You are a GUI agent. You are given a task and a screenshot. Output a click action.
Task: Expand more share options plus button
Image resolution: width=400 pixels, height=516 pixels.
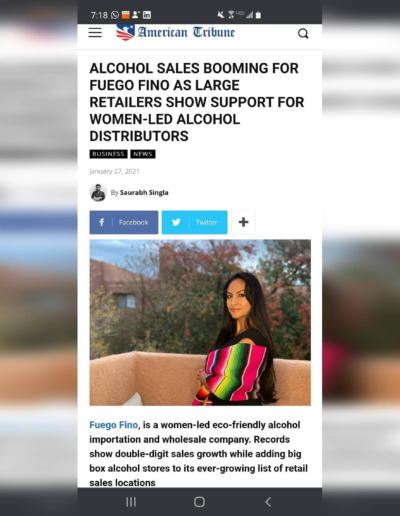(244, 222)
